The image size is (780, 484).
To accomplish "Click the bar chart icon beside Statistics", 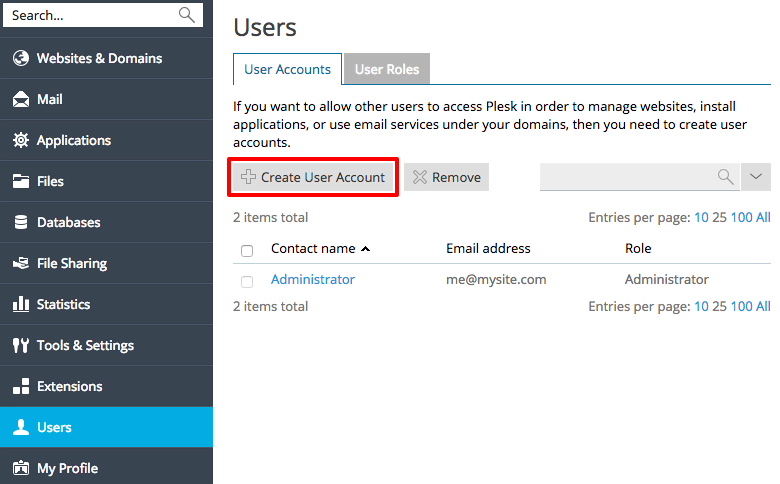I will (21, 304).
